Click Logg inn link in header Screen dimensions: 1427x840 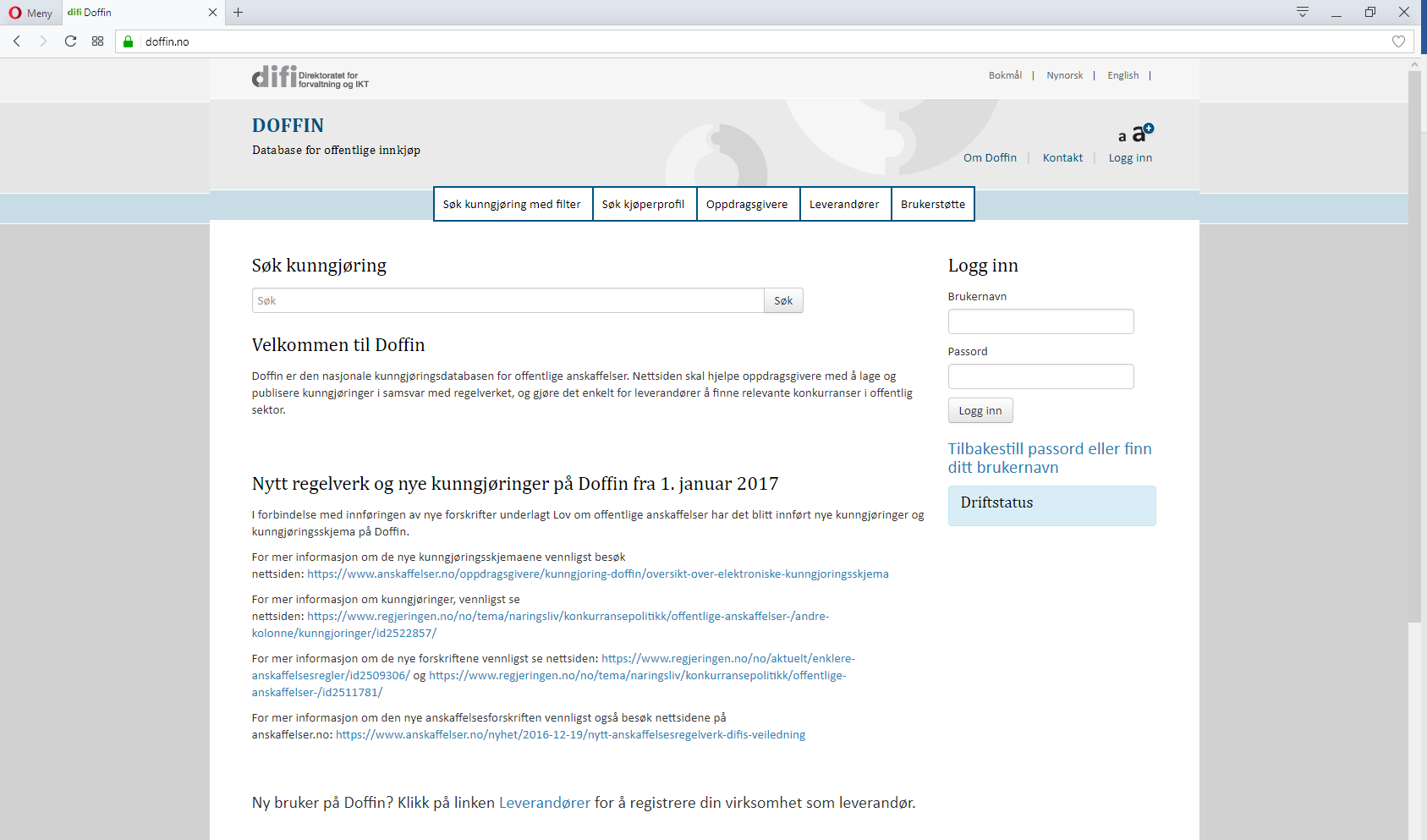tap(1130, 158)
